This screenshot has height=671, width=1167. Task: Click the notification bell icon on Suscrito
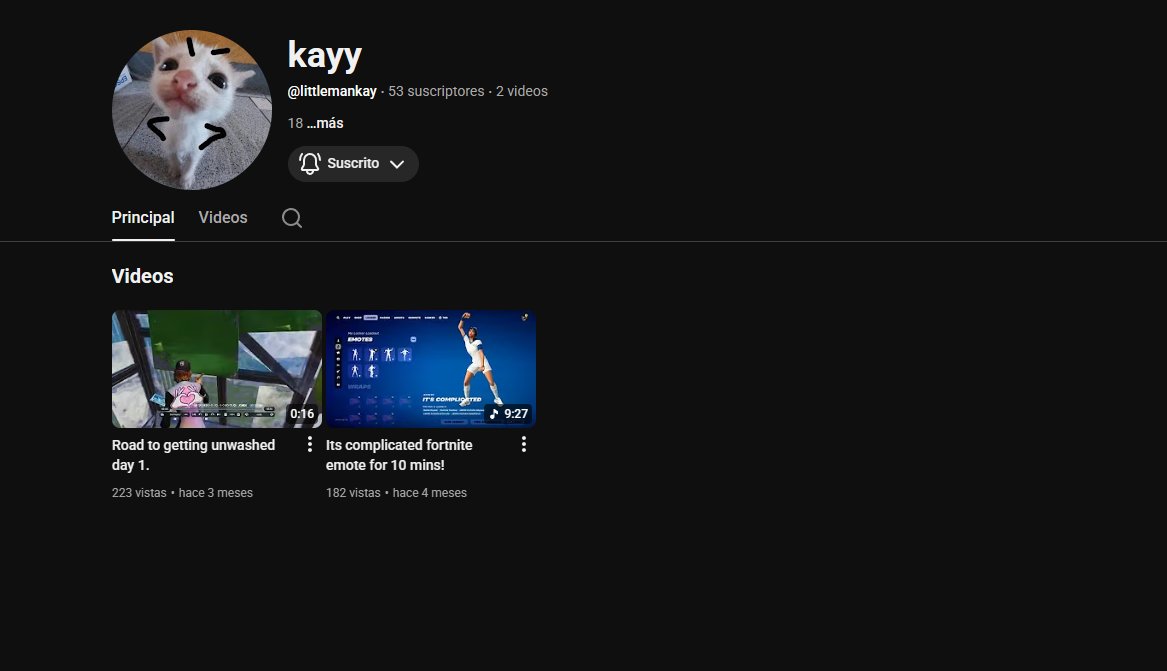tap(310, 163)
